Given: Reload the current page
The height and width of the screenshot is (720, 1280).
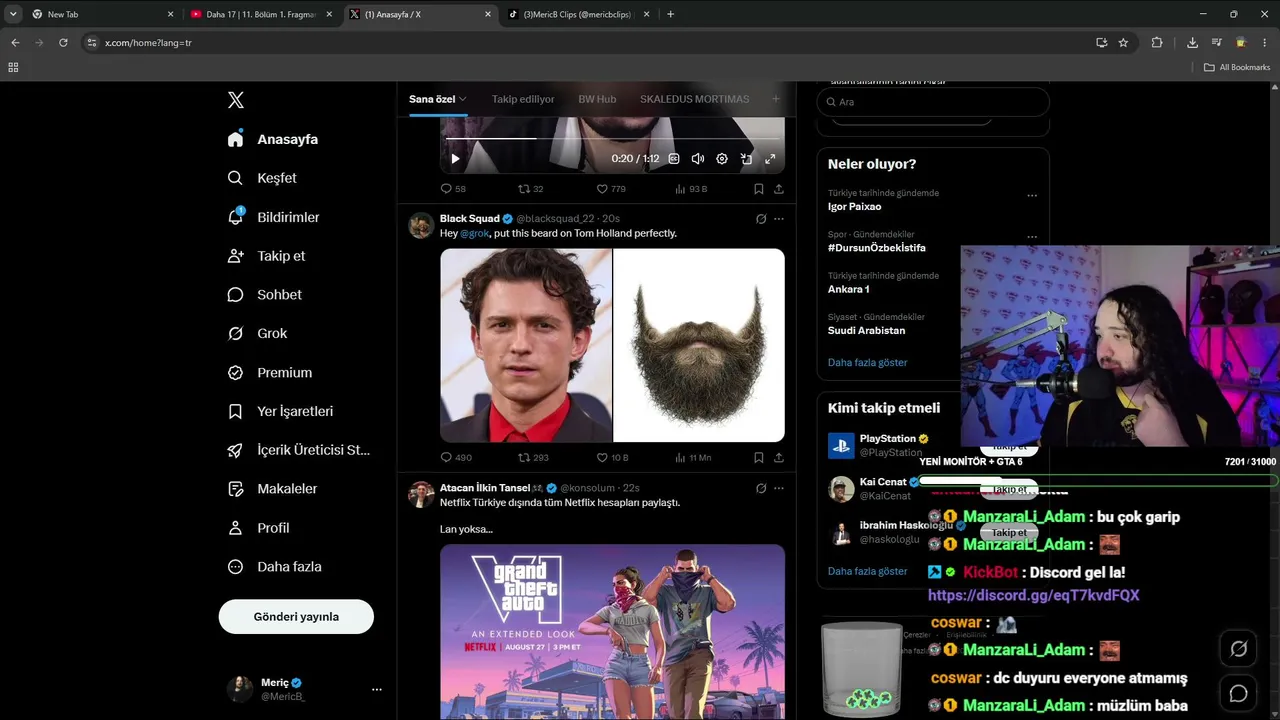Looking at the screenshot, I should (63, 43).
